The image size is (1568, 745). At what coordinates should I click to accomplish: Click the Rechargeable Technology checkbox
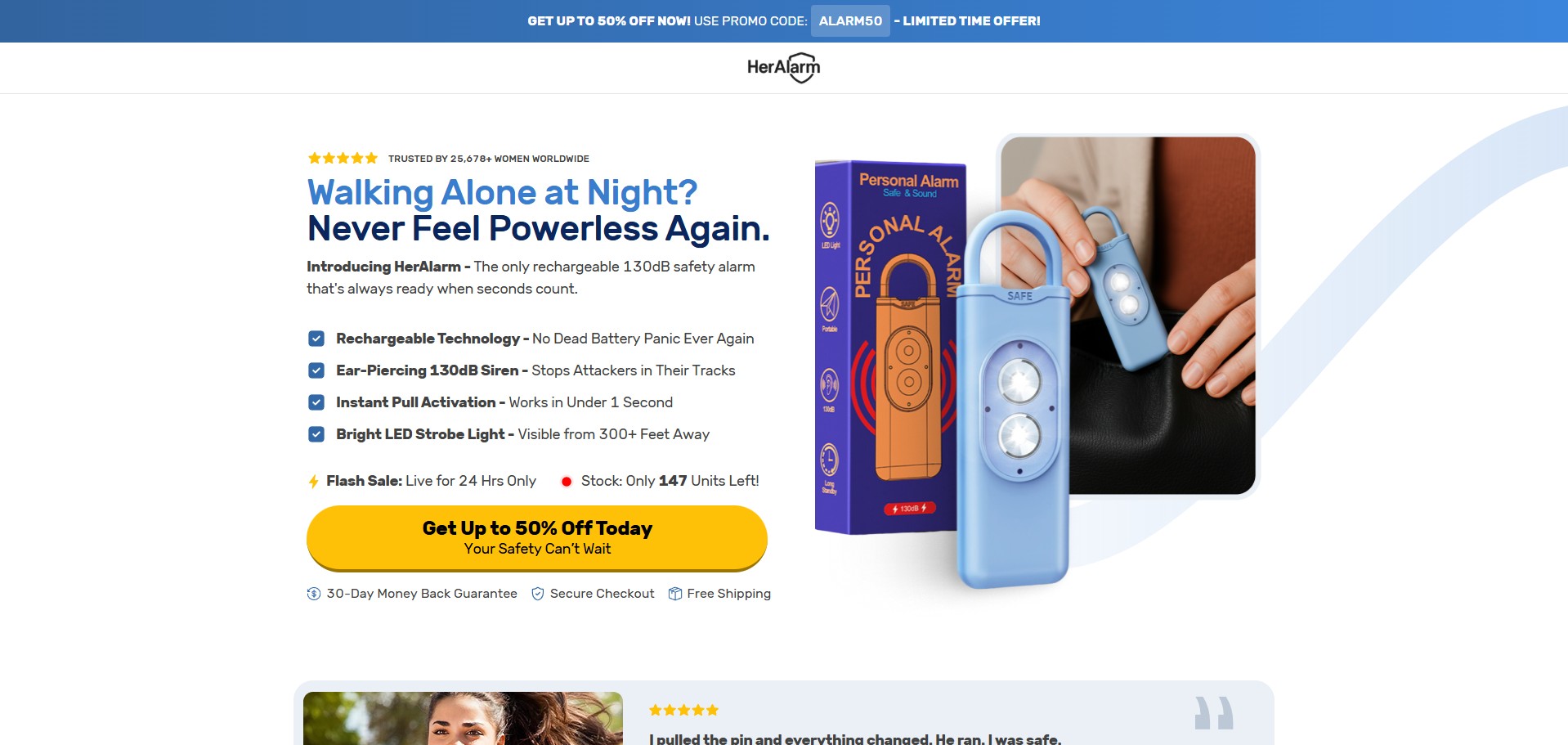(x=316, y=339)
